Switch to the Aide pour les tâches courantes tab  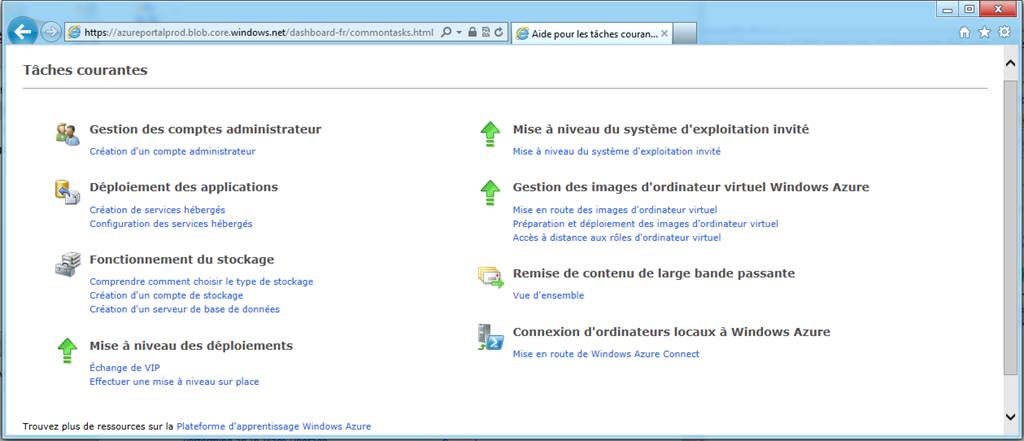pos(586,33)
